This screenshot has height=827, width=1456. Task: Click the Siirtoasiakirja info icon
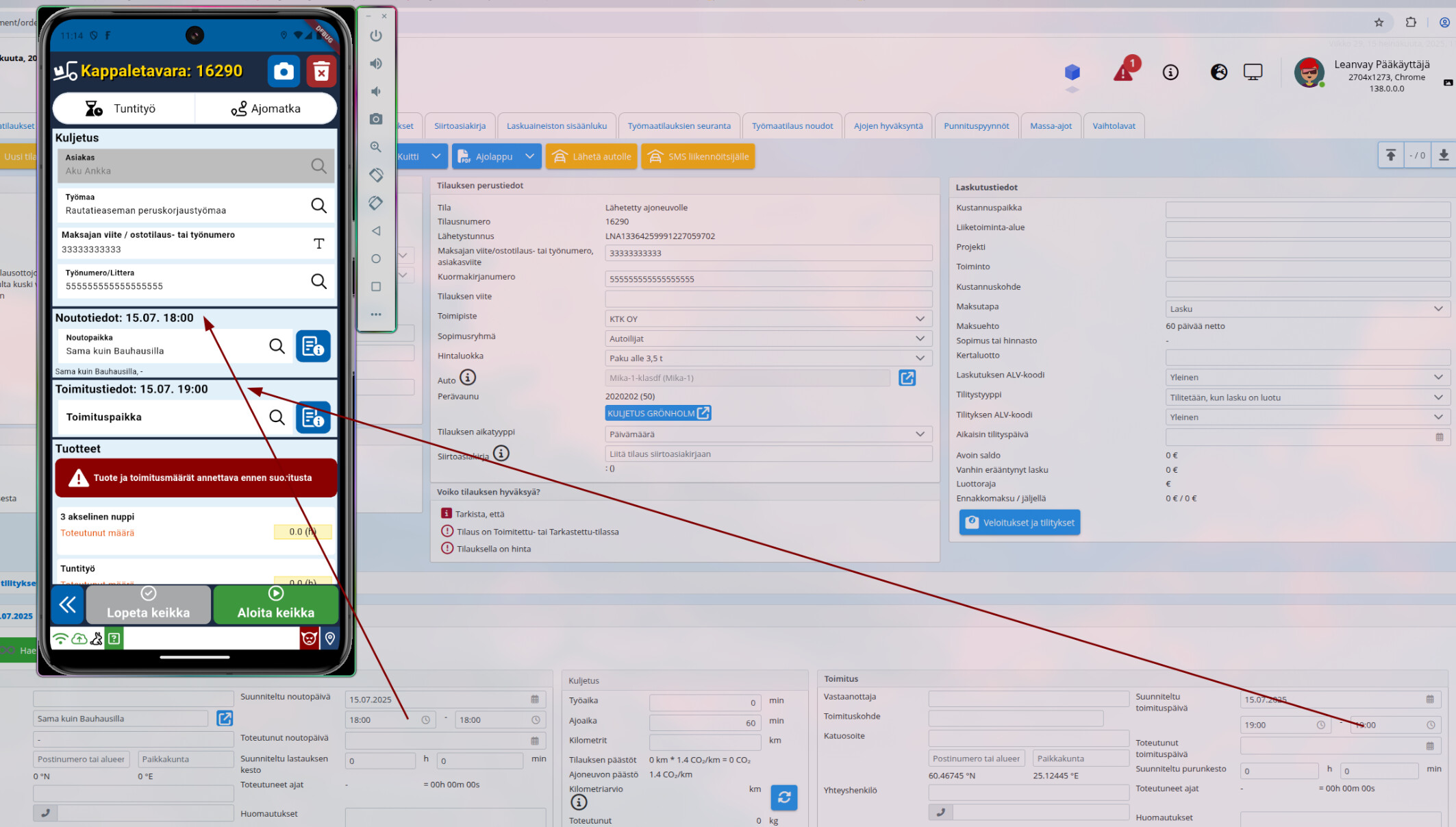pos(501,454)
